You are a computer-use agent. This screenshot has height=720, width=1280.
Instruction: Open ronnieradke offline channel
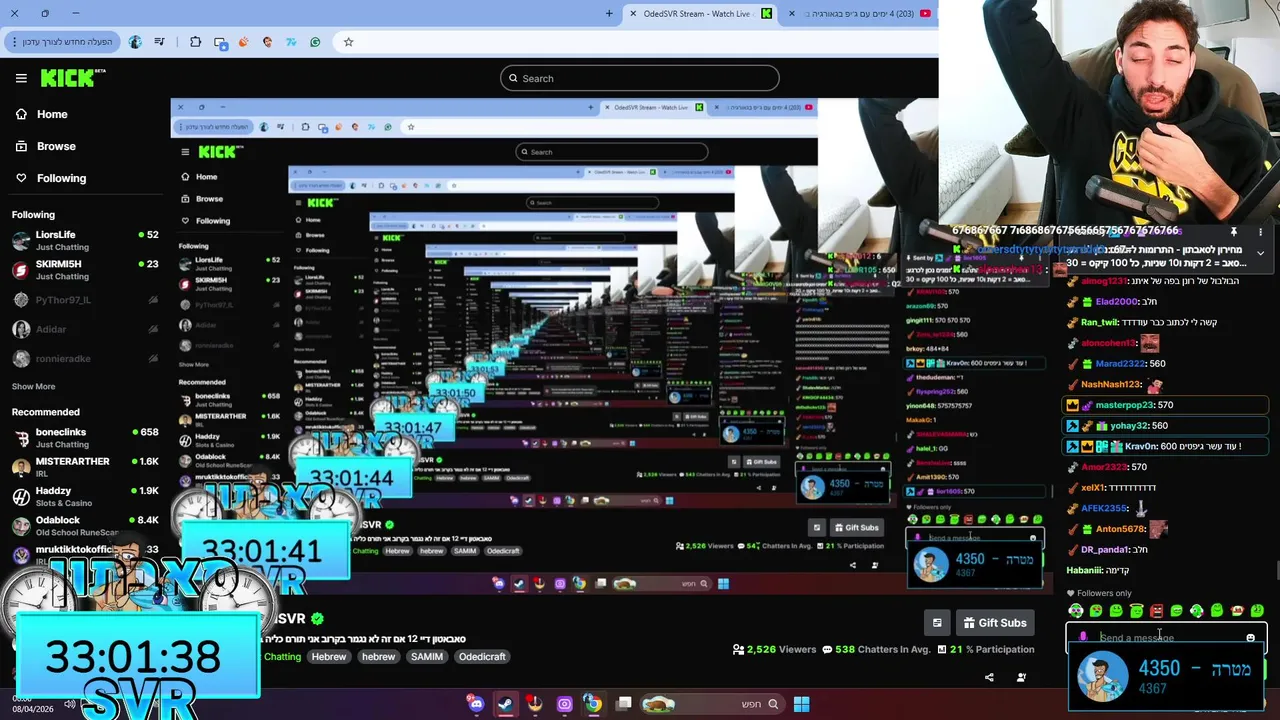[x=85, y=359]
